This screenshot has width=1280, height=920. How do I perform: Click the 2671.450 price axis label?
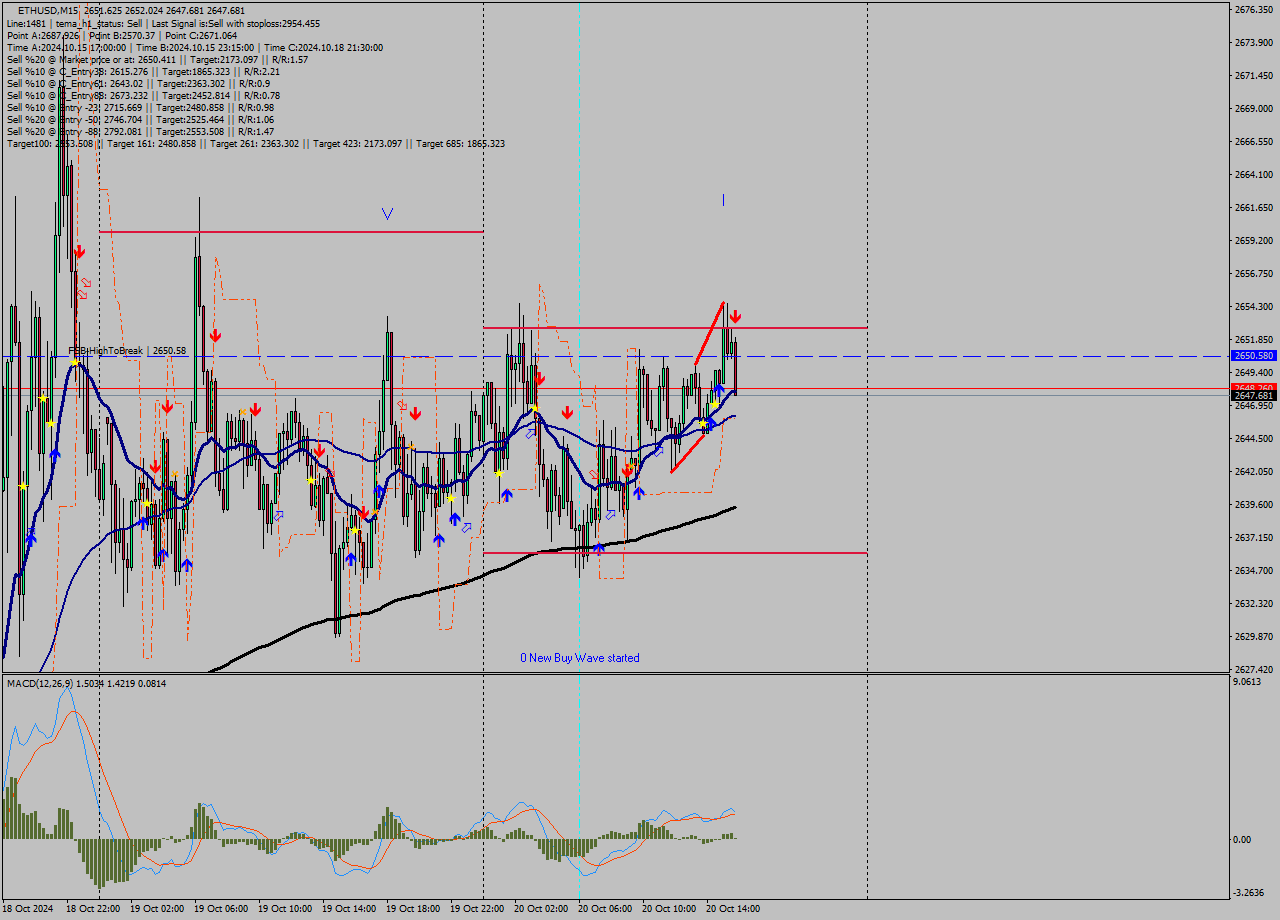[x=1253, y=76]
